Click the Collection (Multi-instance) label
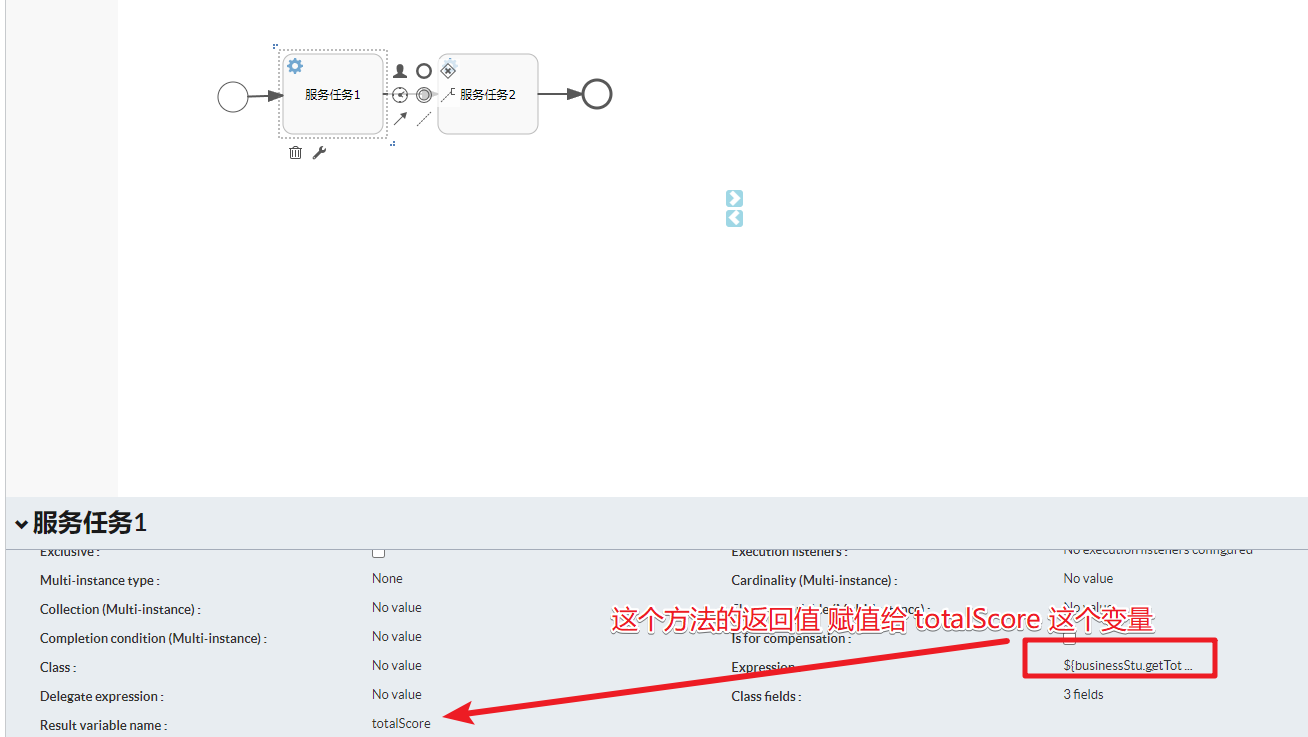The height and width of the screenshot is (737, 1308). click(x=120, y=610)
